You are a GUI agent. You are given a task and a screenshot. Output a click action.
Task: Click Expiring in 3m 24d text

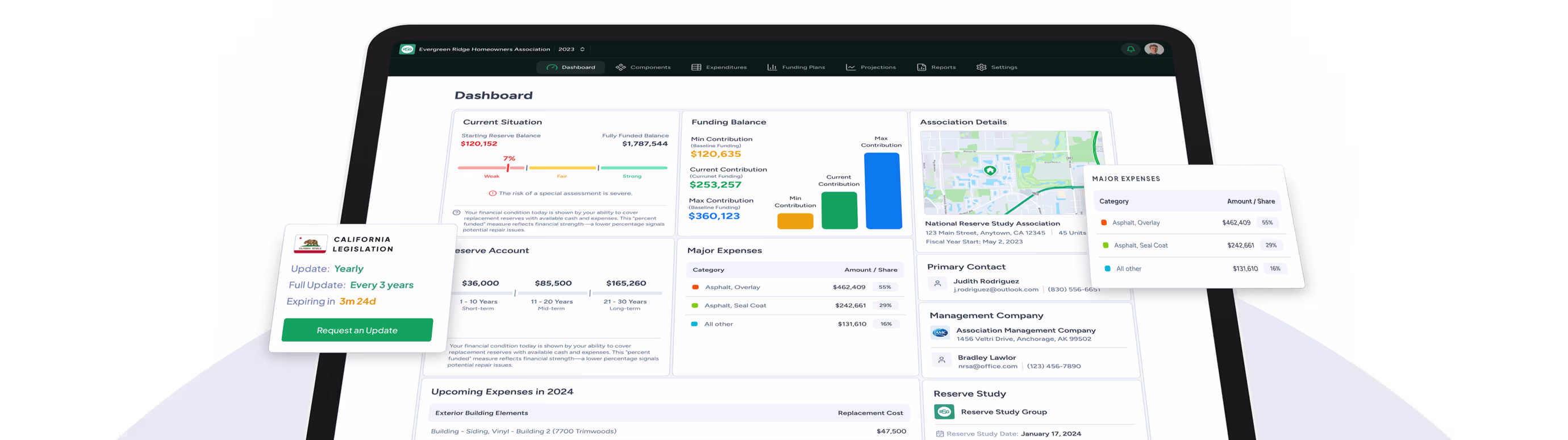(331, 301)
